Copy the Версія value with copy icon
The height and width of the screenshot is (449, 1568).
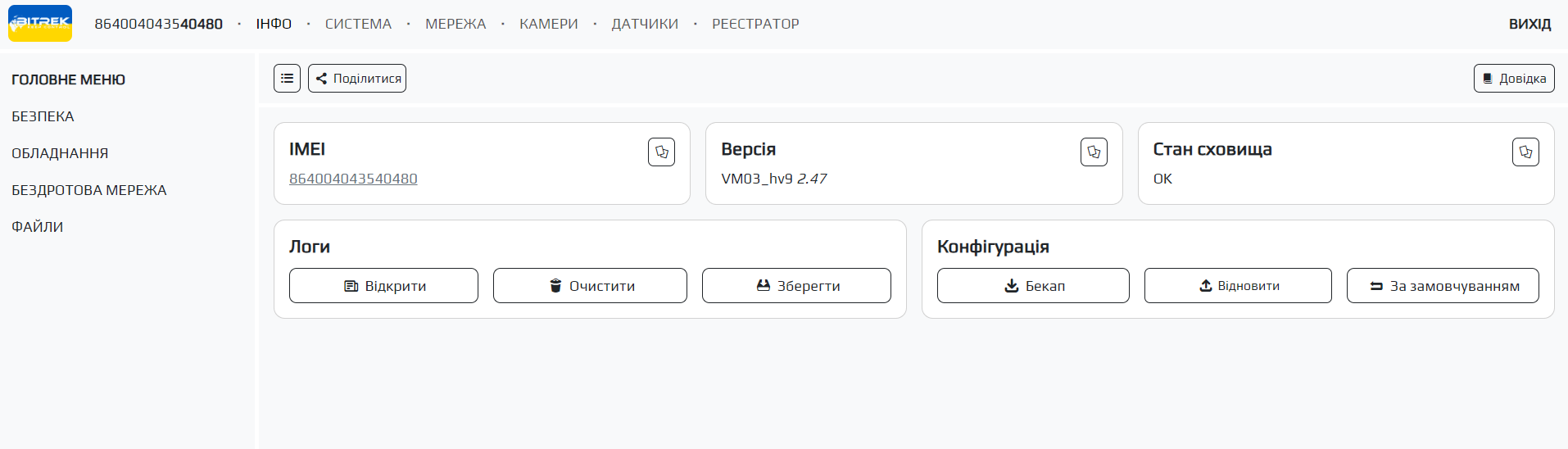tap(1094, 152)
